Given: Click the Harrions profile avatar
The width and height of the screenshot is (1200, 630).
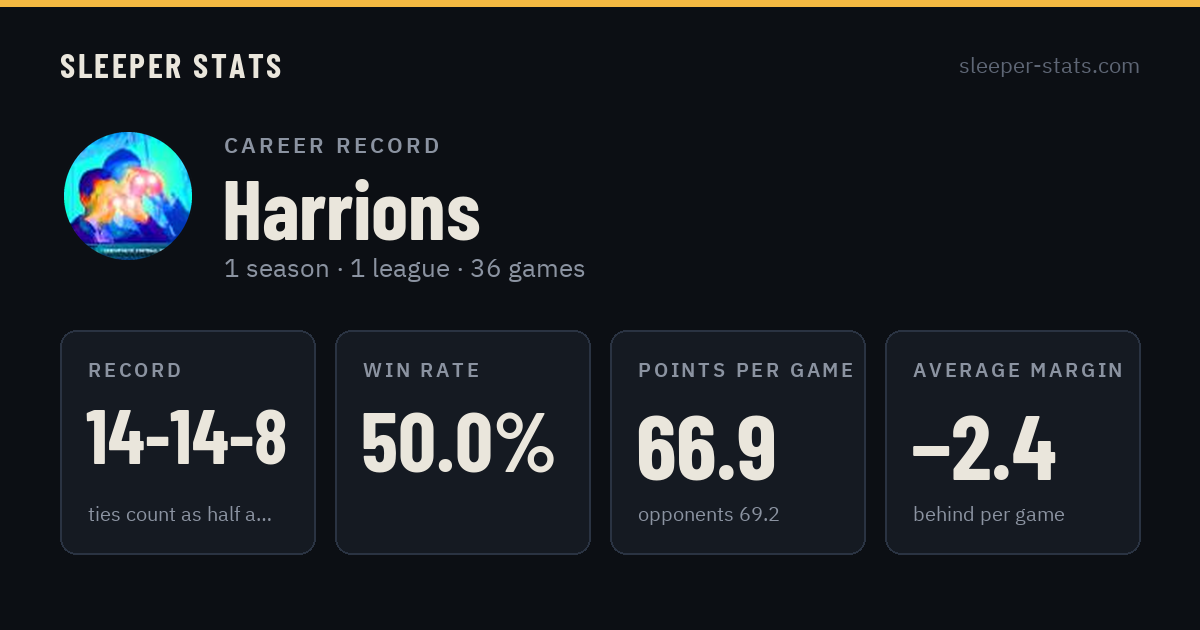Looking at the screenshot, I should click(128, 196).
